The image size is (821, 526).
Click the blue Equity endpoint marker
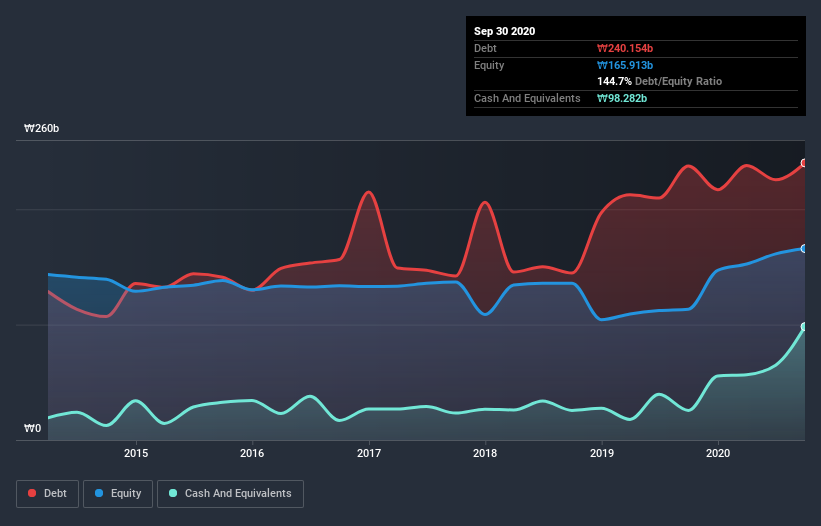click(x=804, y=249)
